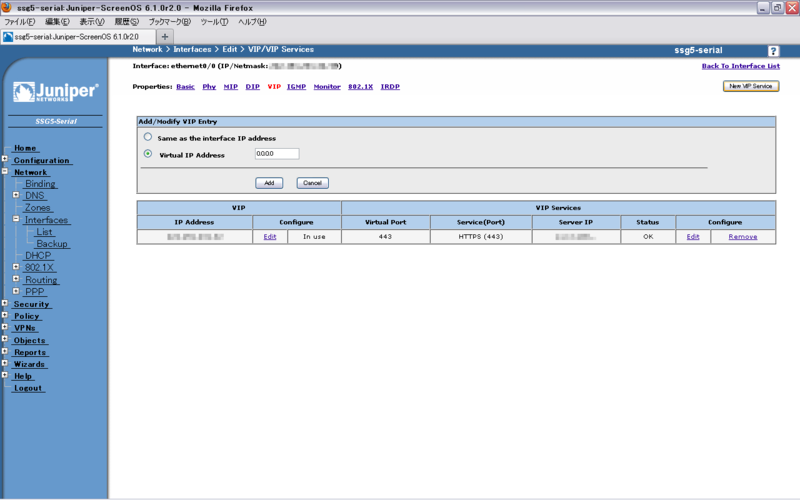Screen dimensions: 800x500
Task: Collapse the Interfaces submenu
Action: tap(16, 219)
